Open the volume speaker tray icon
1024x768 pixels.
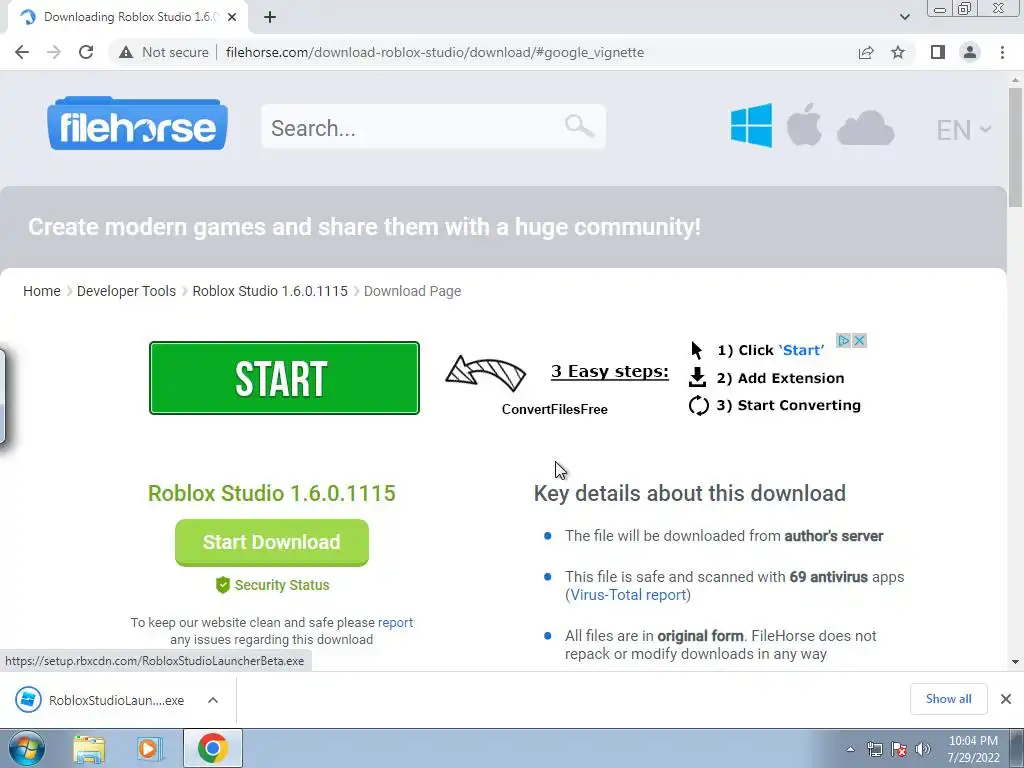pyautogui.click(x=922, y=750)
